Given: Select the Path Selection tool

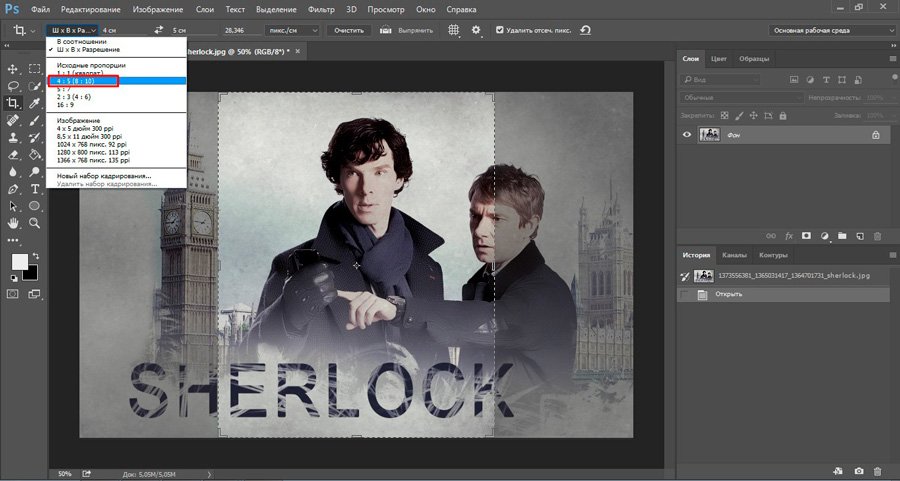Looking at the screenshot, I should (x=13, y=206).
